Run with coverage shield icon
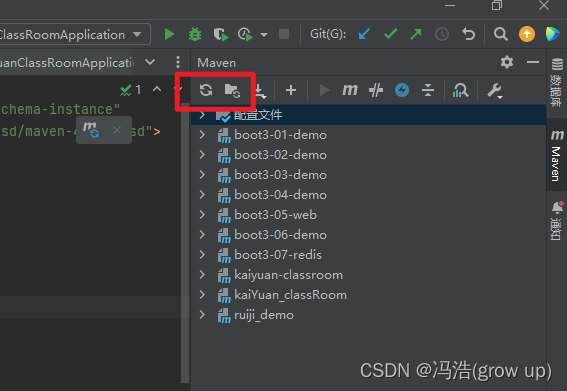Screen dimensions: 567x391 (220, 34)
